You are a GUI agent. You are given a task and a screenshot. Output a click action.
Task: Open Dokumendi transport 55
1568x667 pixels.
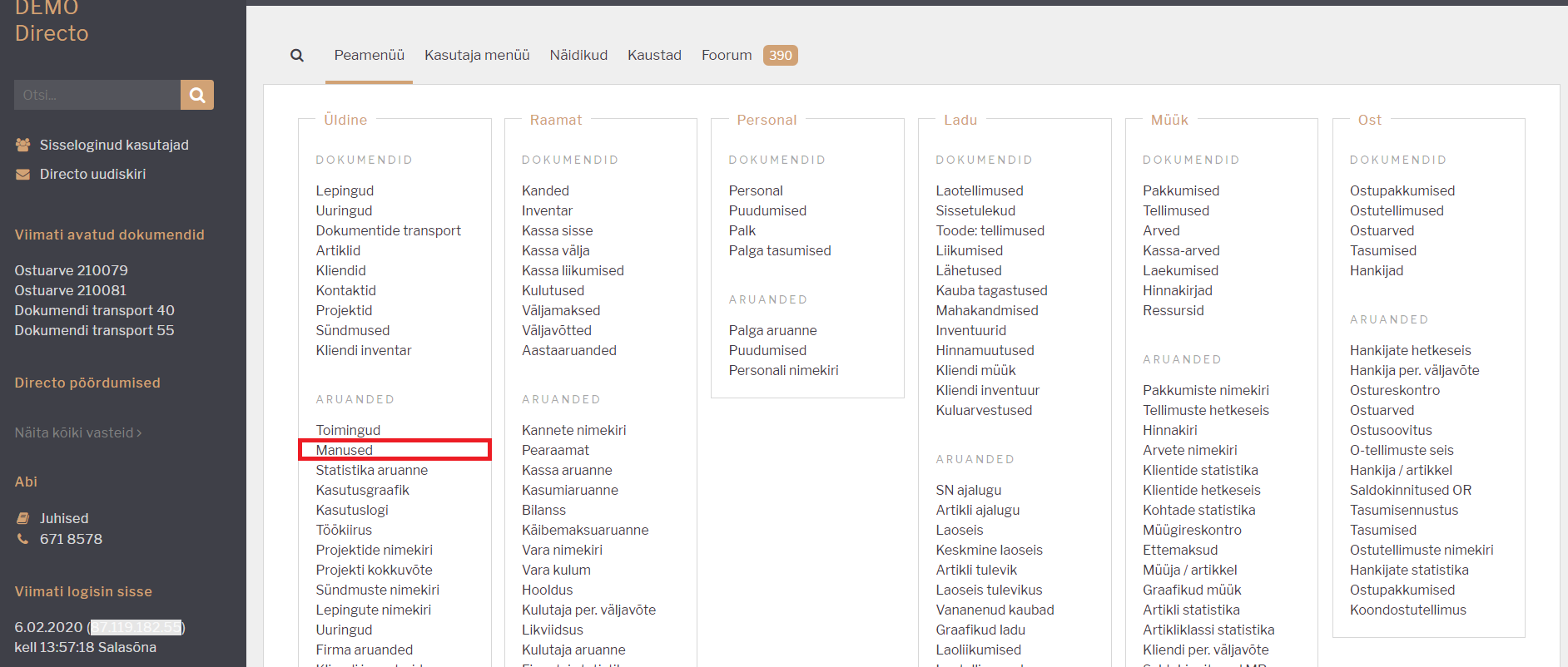[x=94, y=330]
